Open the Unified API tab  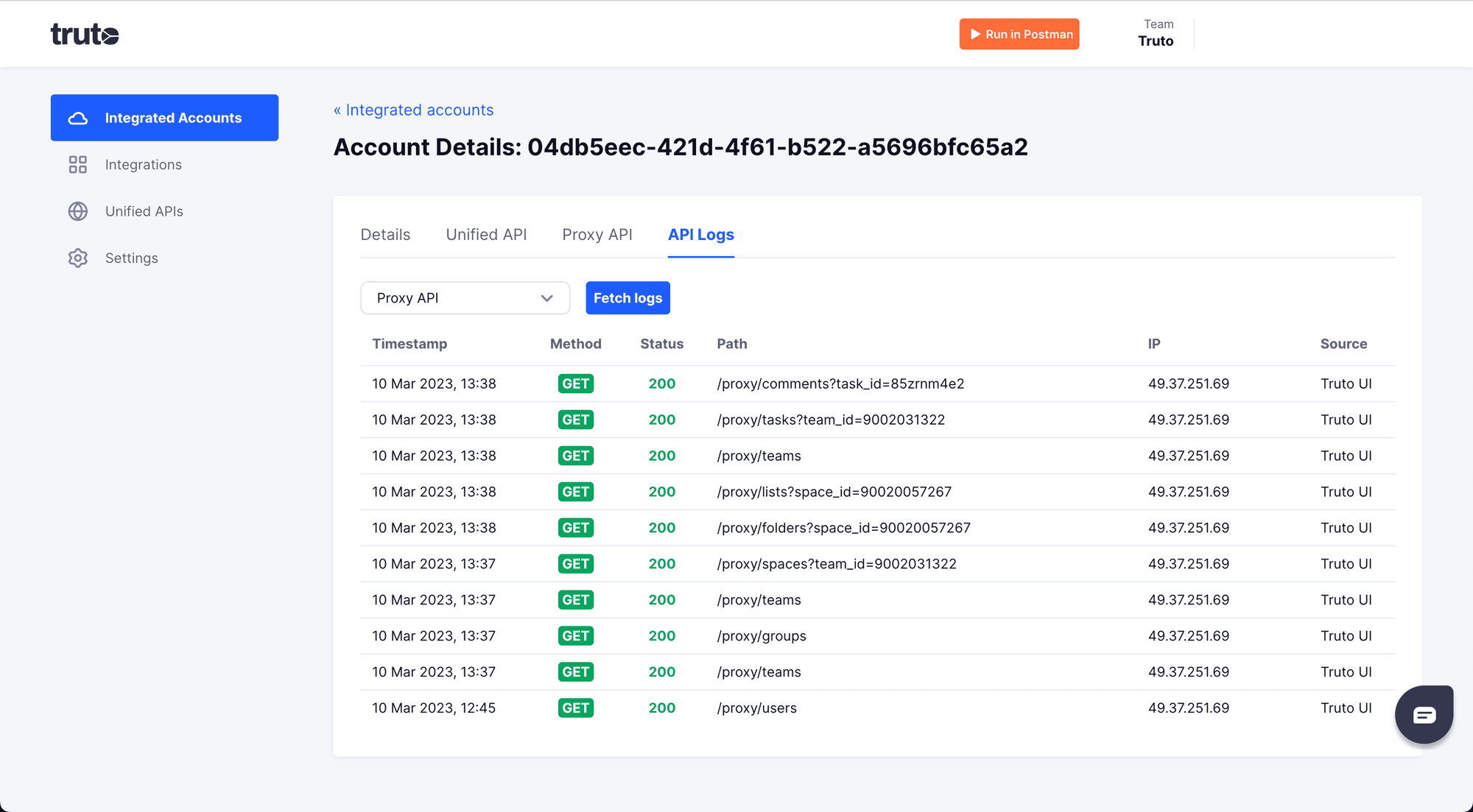(x=486, y=234)
